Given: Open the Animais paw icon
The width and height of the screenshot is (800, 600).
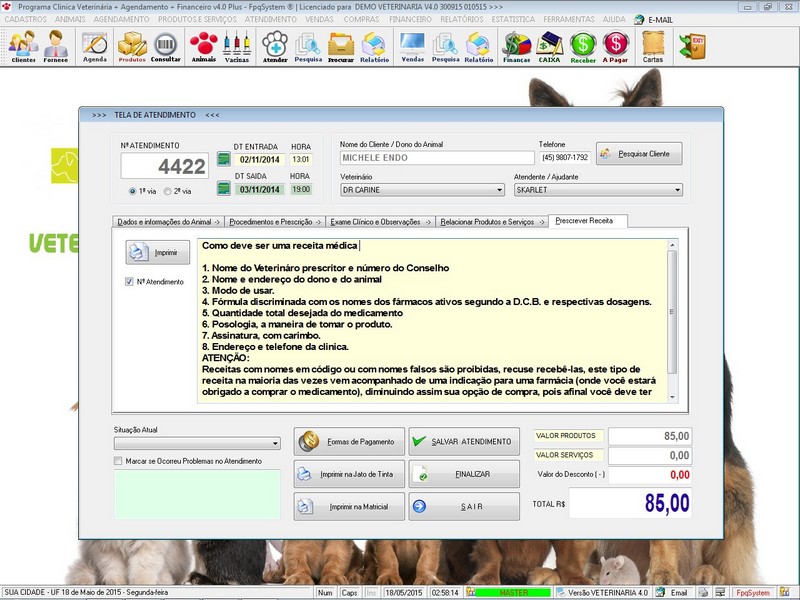Looking at the screenshot, I should coord(204,46).
